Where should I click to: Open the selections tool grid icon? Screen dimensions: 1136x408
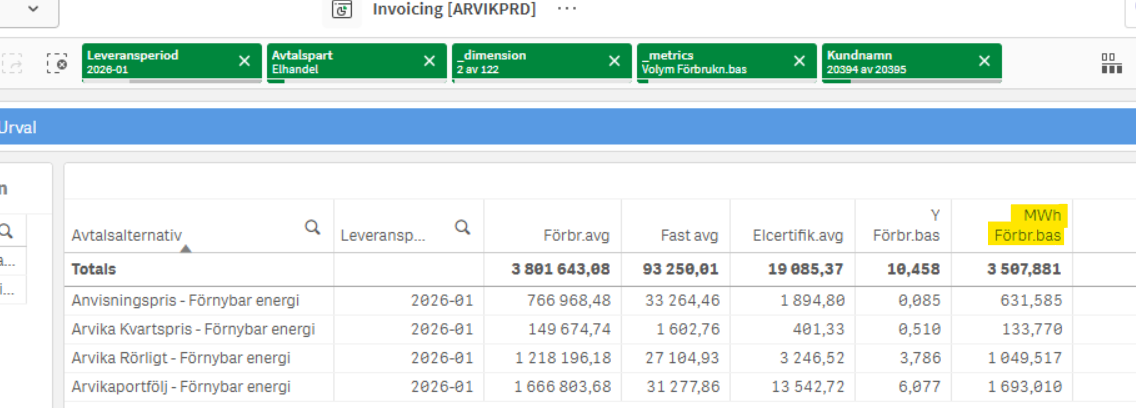coord(1111,64)
